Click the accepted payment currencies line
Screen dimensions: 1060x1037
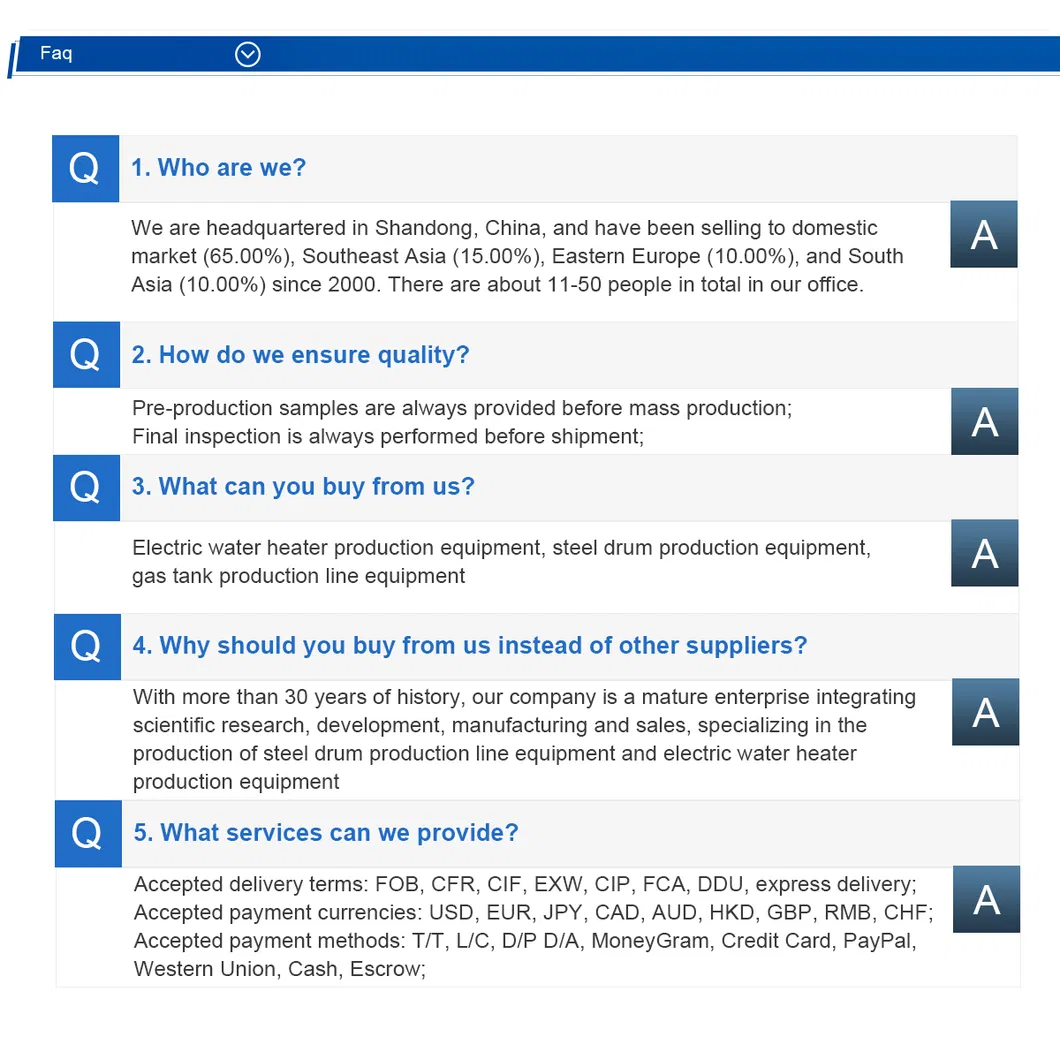532,913
